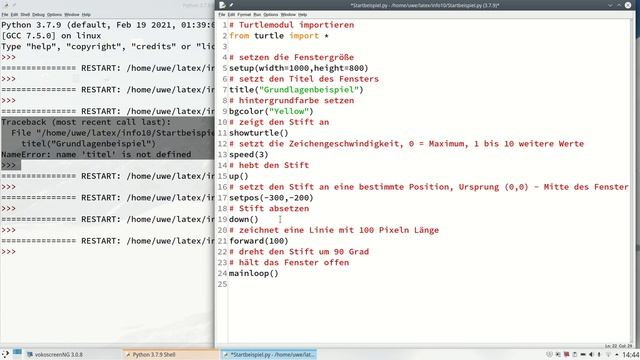Click comment '# Turtlemodul importieren'
The height and width of the screenshot is (360, 640).
point(291,25)
